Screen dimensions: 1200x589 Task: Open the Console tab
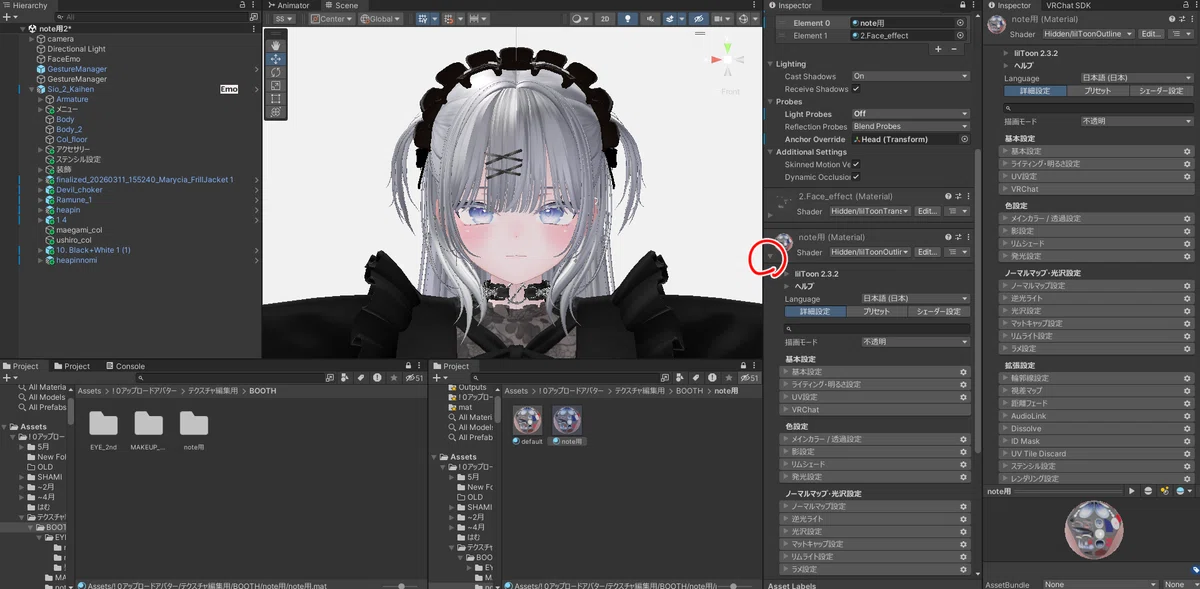pos(125,366)
